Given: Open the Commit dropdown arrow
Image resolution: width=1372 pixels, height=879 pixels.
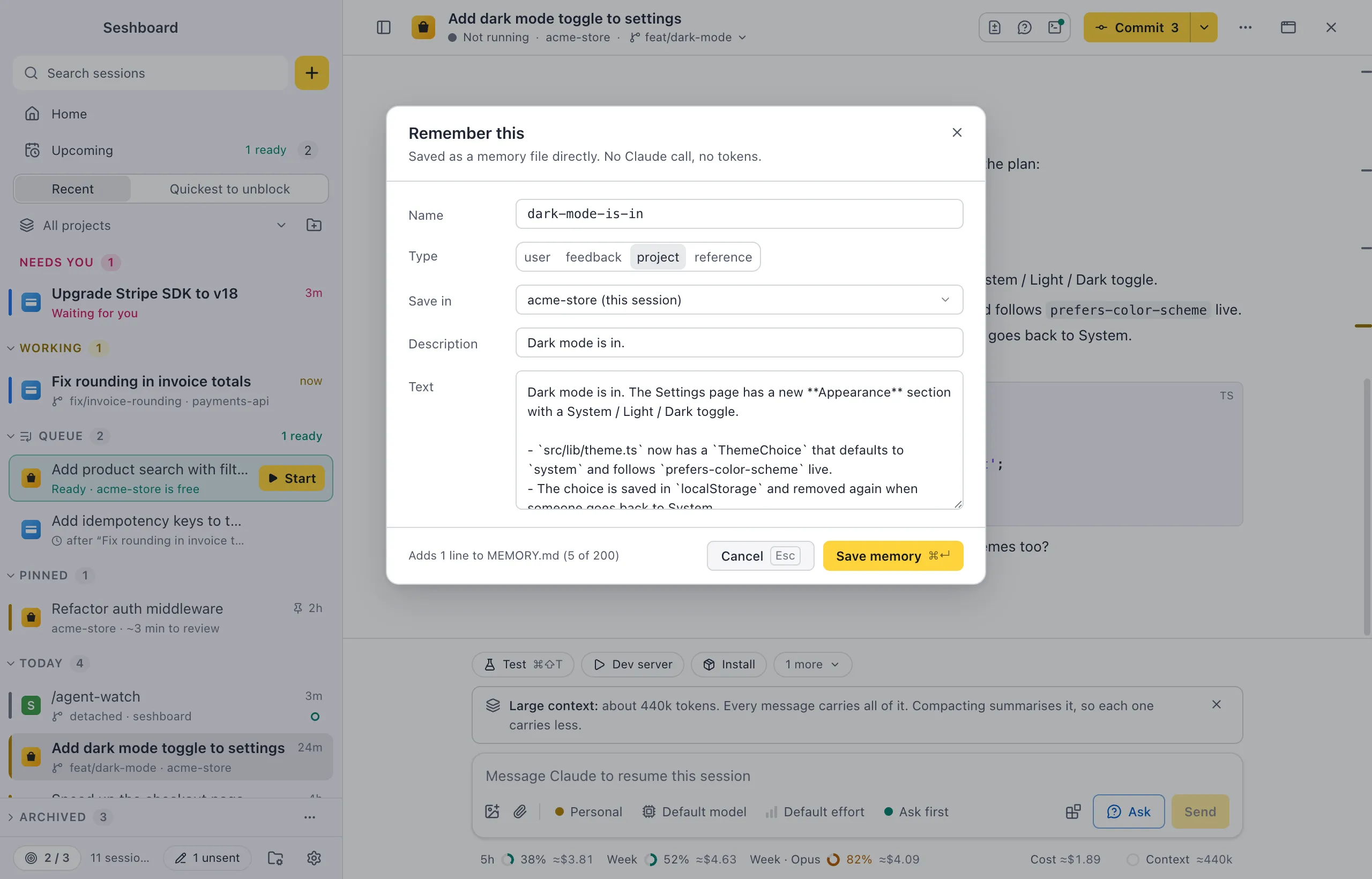Looking at the screenshot, I should pyautogui.click(x=1204, y=27).
